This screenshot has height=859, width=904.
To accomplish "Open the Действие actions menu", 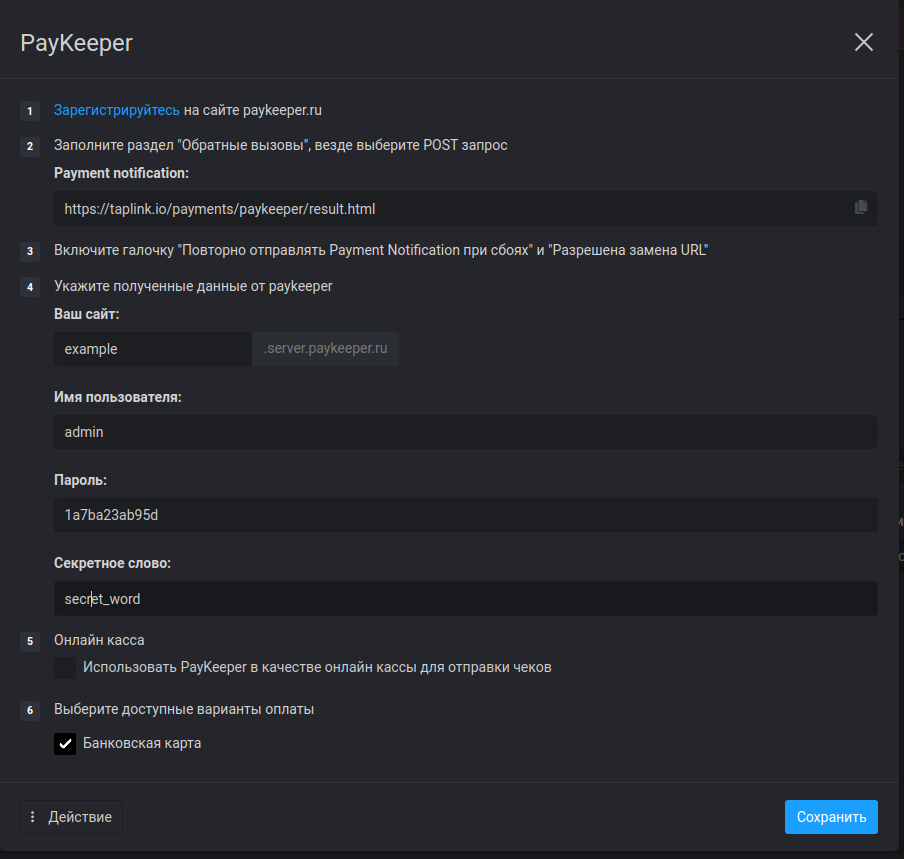I will click(71, 817).
